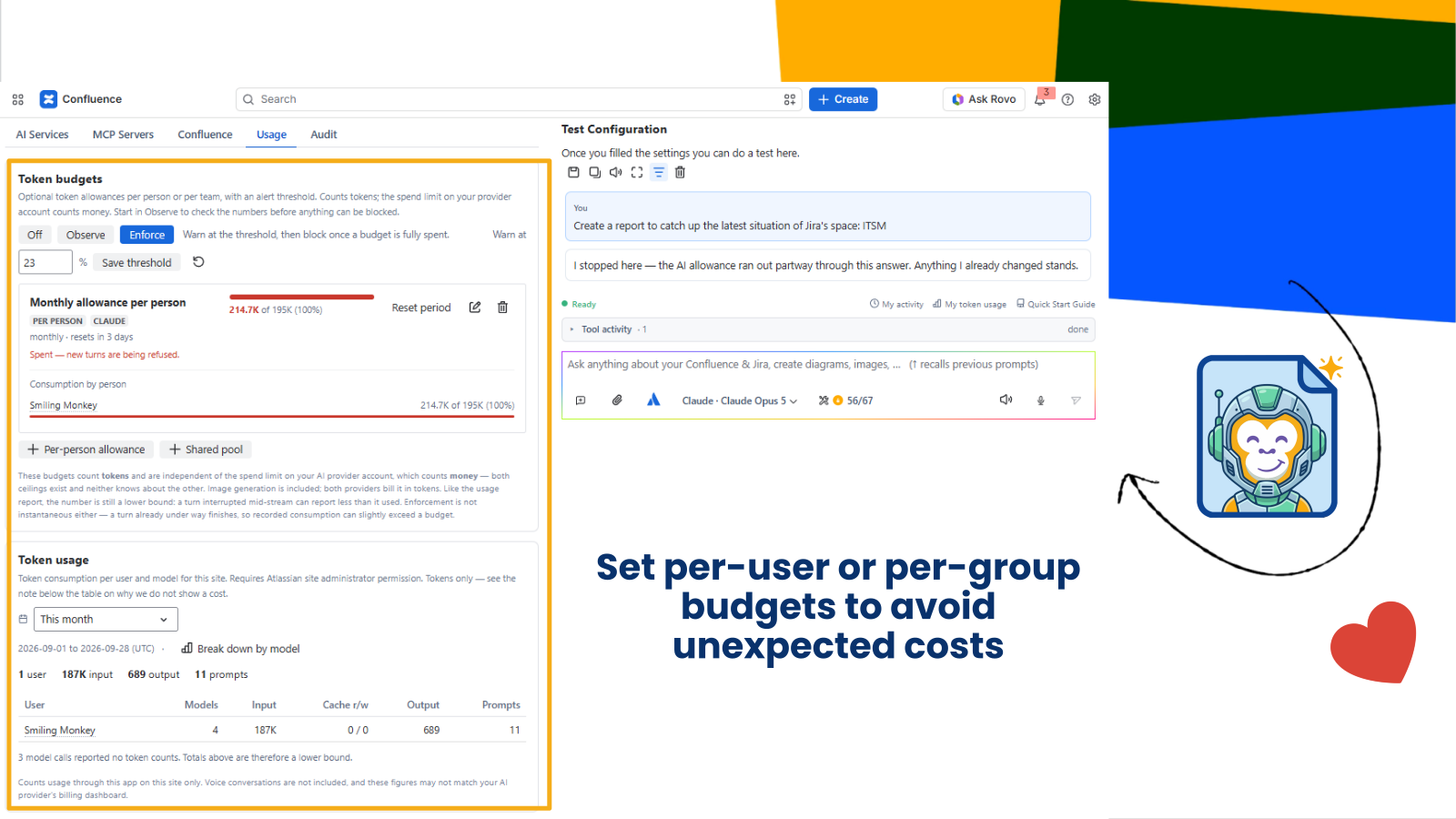This screenshot has width=1456, height=819.
Task: Start a new chat with the plus-bubble icon
Action: click(581, 400)
